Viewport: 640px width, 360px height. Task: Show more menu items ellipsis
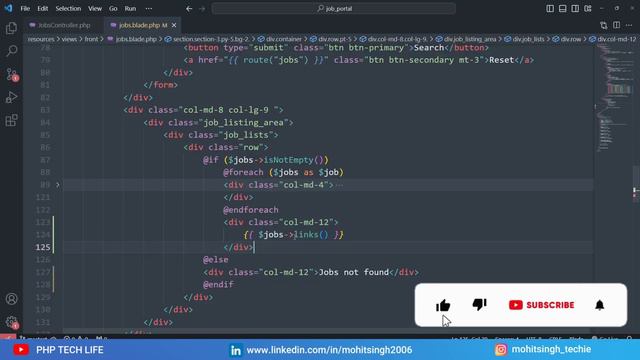[149, 8]
